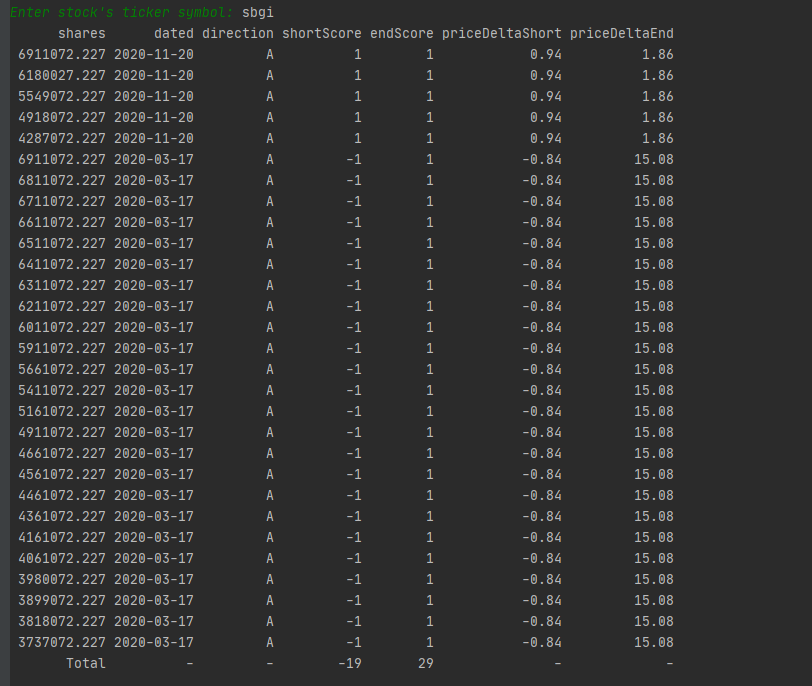Select shares value 5161072.227

pos(62,412)
